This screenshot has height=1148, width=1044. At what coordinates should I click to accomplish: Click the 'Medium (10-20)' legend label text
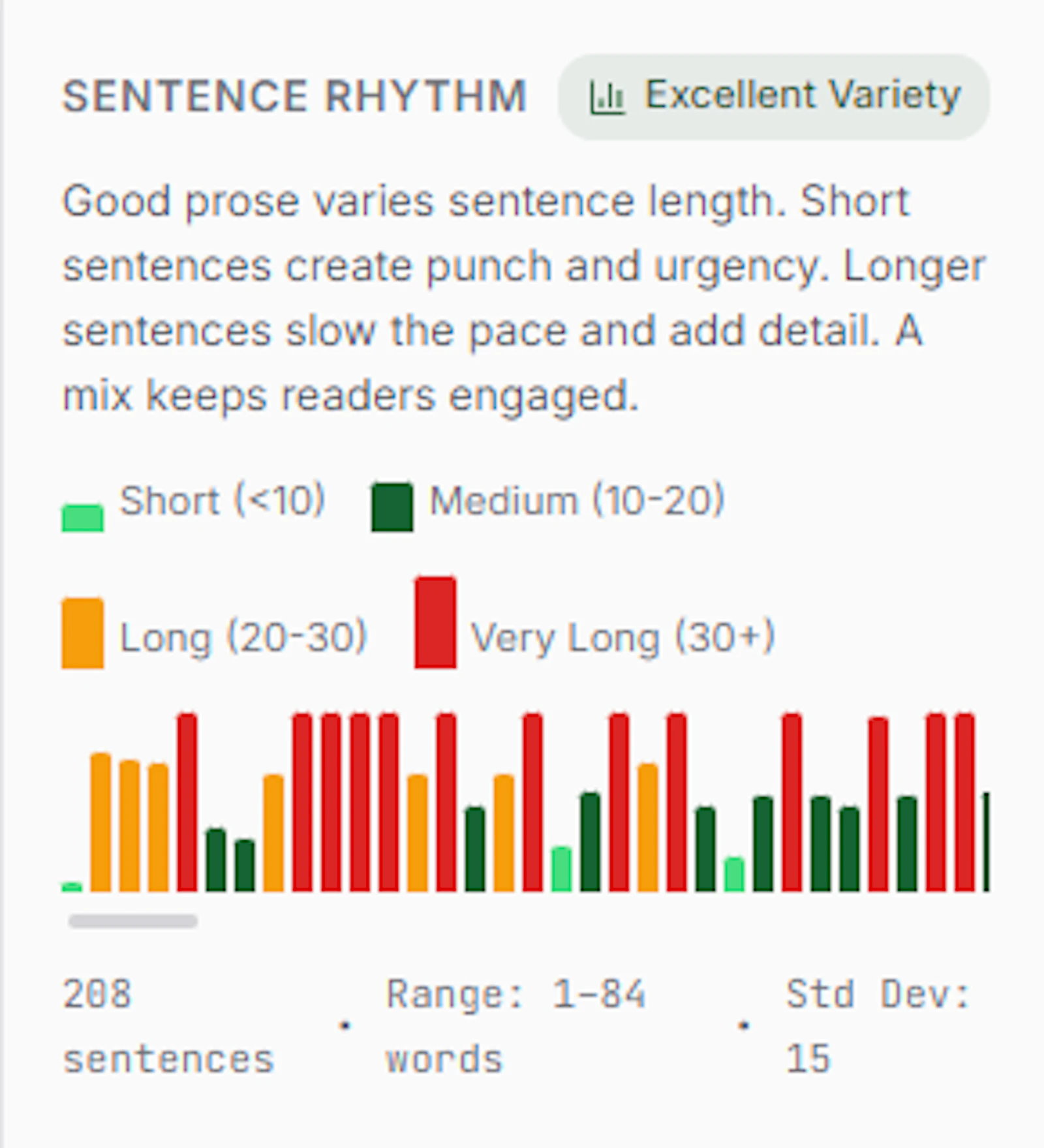click(x=577, y=501)
